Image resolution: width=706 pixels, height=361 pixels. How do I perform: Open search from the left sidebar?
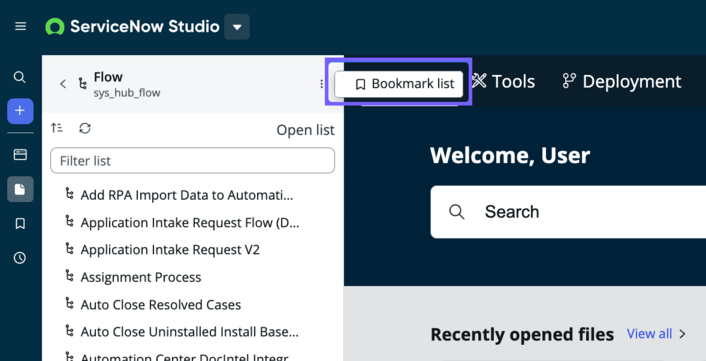20,77
